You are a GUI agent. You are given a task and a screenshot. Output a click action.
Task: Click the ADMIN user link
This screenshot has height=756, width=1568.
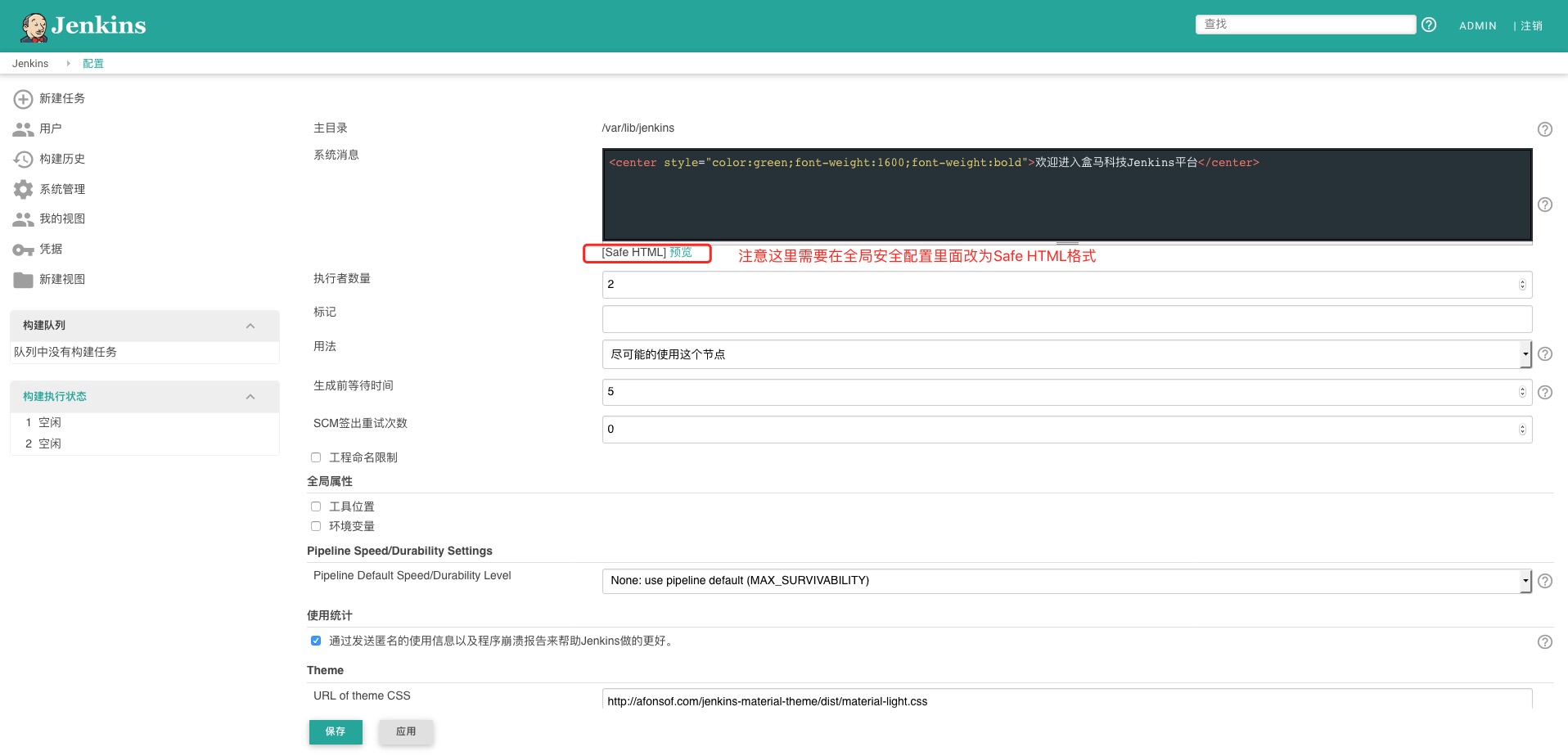(x=1477, y=26)
